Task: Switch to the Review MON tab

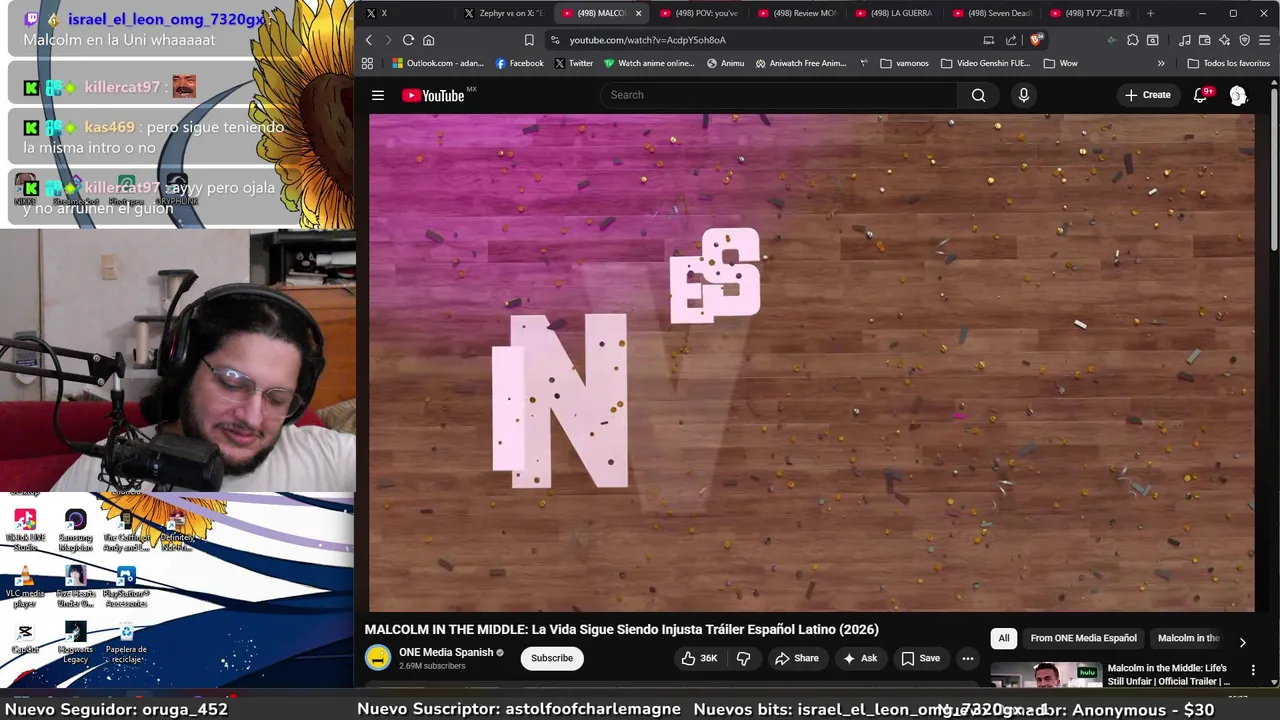Action: click(798, 13)
